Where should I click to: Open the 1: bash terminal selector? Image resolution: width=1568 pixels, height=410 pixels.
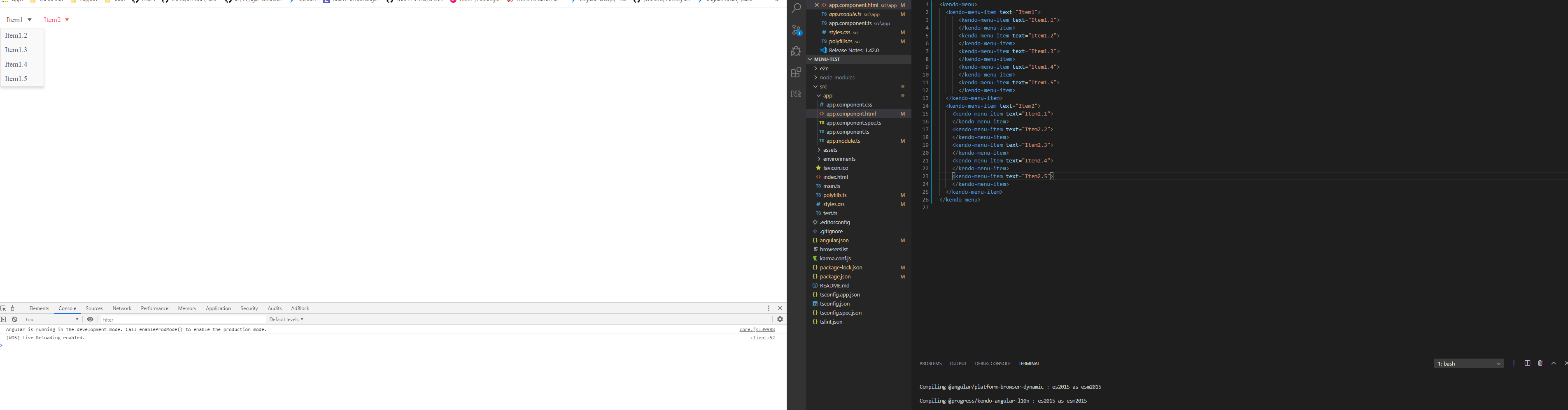coord(1469,363)
